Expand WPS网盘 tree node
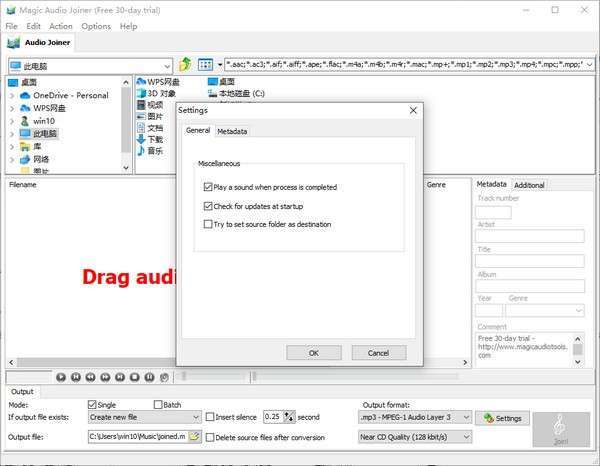This screenshot has width=600, height=466. pos(12,109)
